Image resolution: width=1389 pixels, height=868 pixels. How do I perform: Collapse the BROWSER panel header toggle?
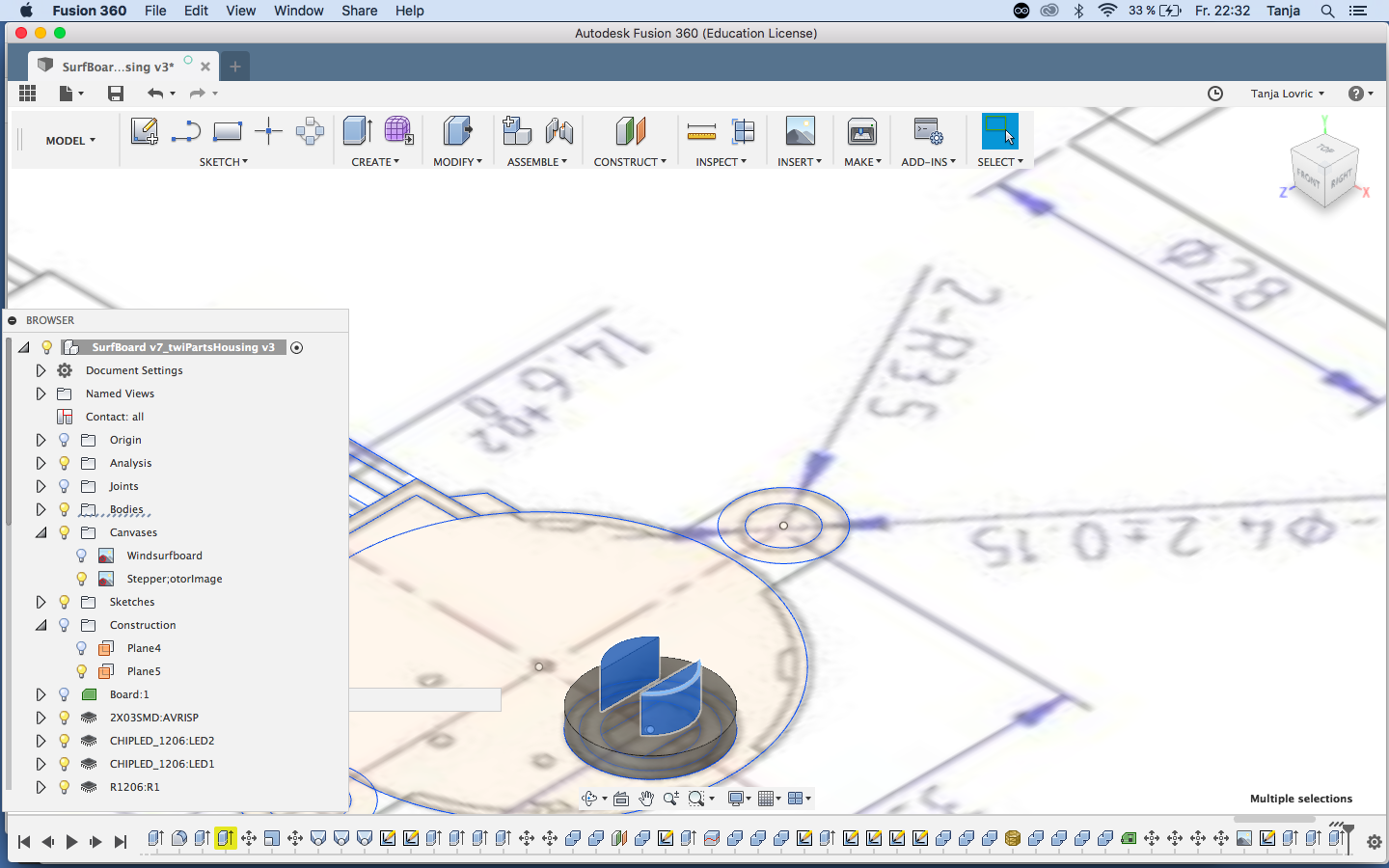[x=13, y=320]
